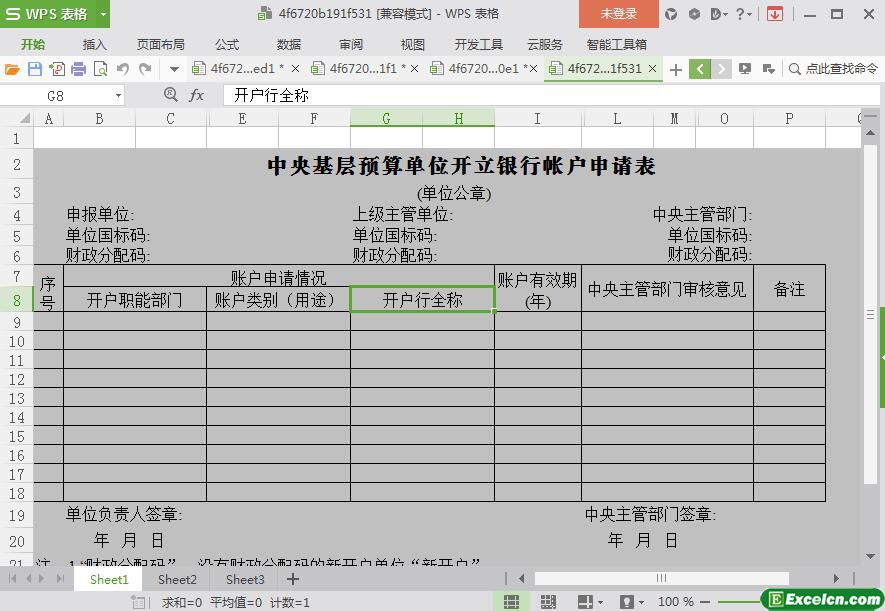
Task: Open the 公式 ribbon tab
Action: pyautogui.click(x=227, y=44)
